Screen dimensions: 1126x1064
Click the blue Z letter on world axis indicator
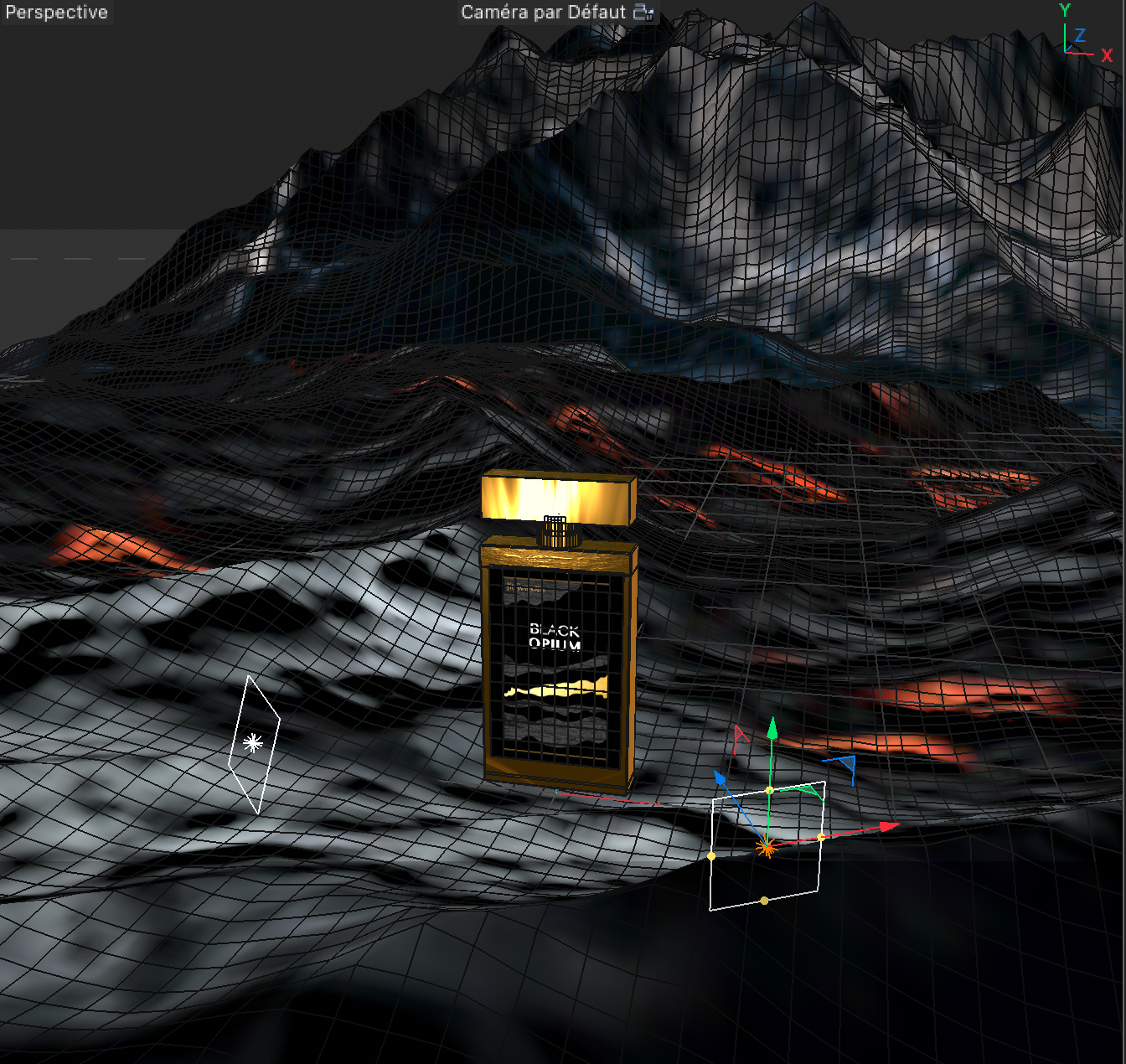coord(1080,35)
